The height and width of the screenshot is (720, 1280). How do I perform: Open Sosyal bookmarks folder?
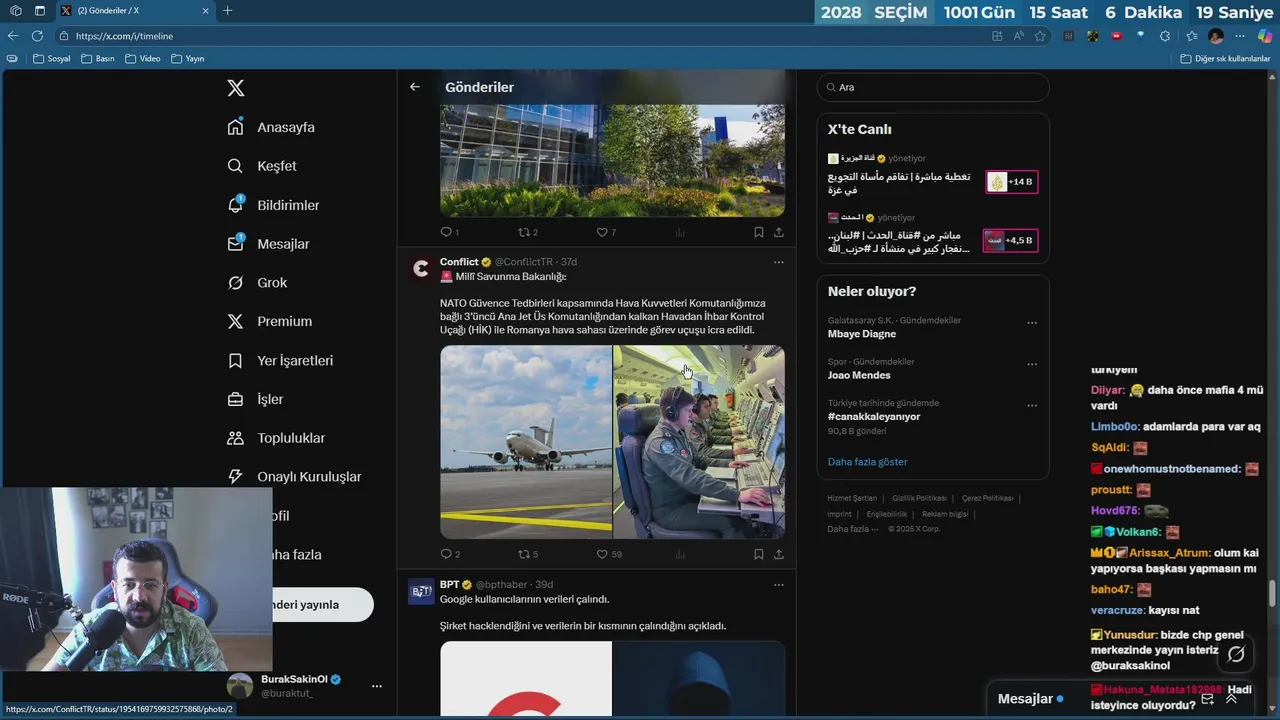52,58
